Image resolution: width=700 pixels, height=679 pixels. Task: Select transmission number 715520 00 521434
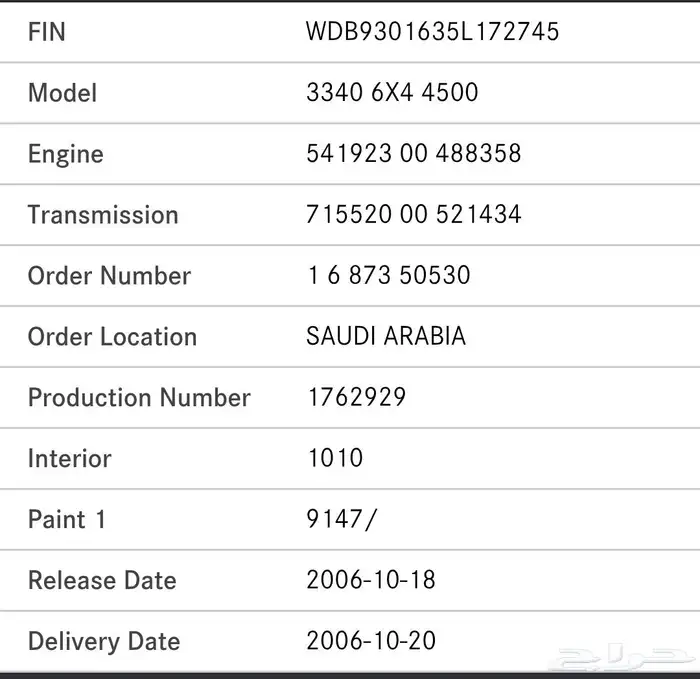click(414, 215)
